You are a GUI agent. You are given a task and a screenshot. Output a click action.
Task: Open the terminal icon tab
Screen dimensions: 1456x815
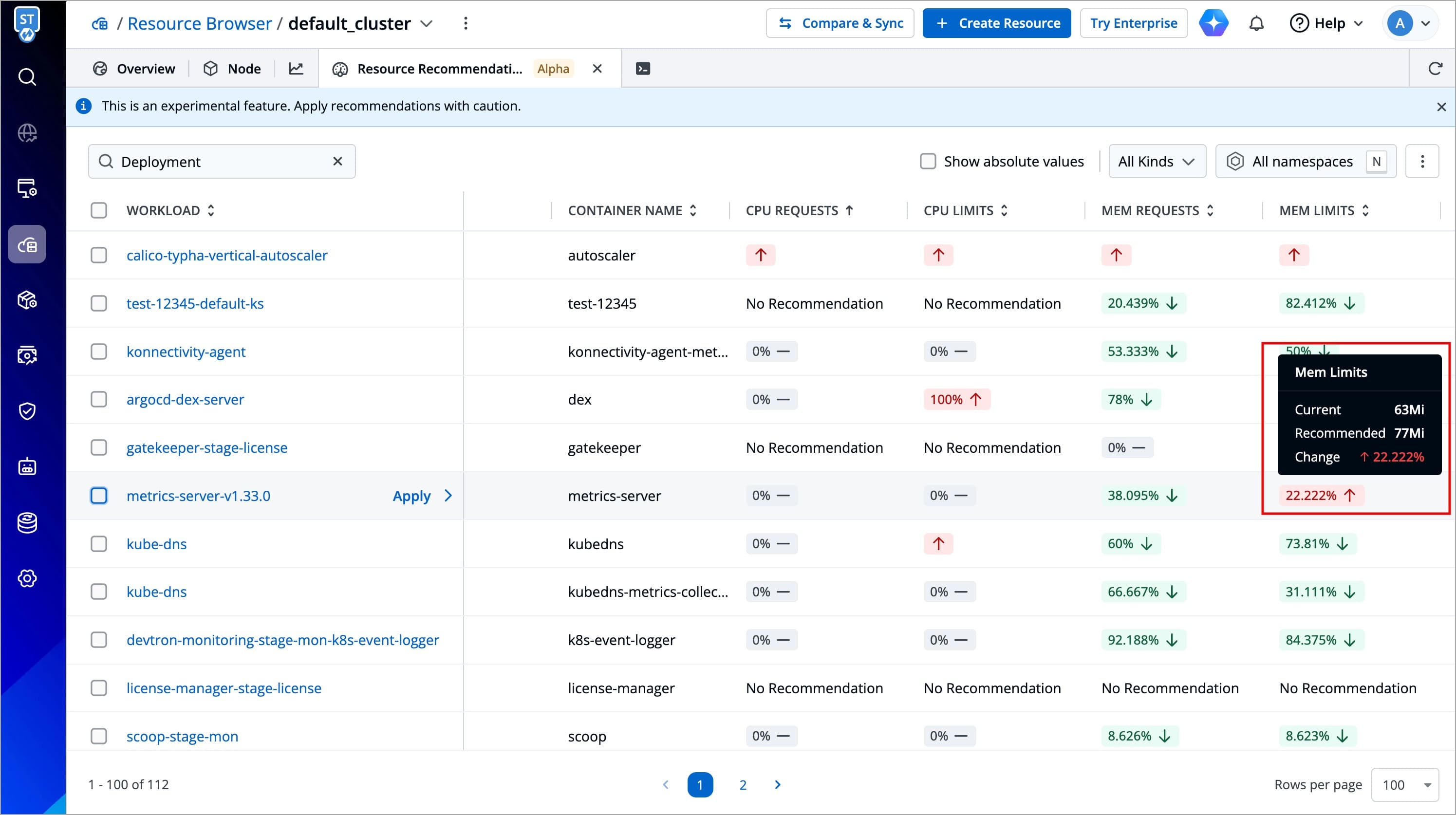[643, 69]
